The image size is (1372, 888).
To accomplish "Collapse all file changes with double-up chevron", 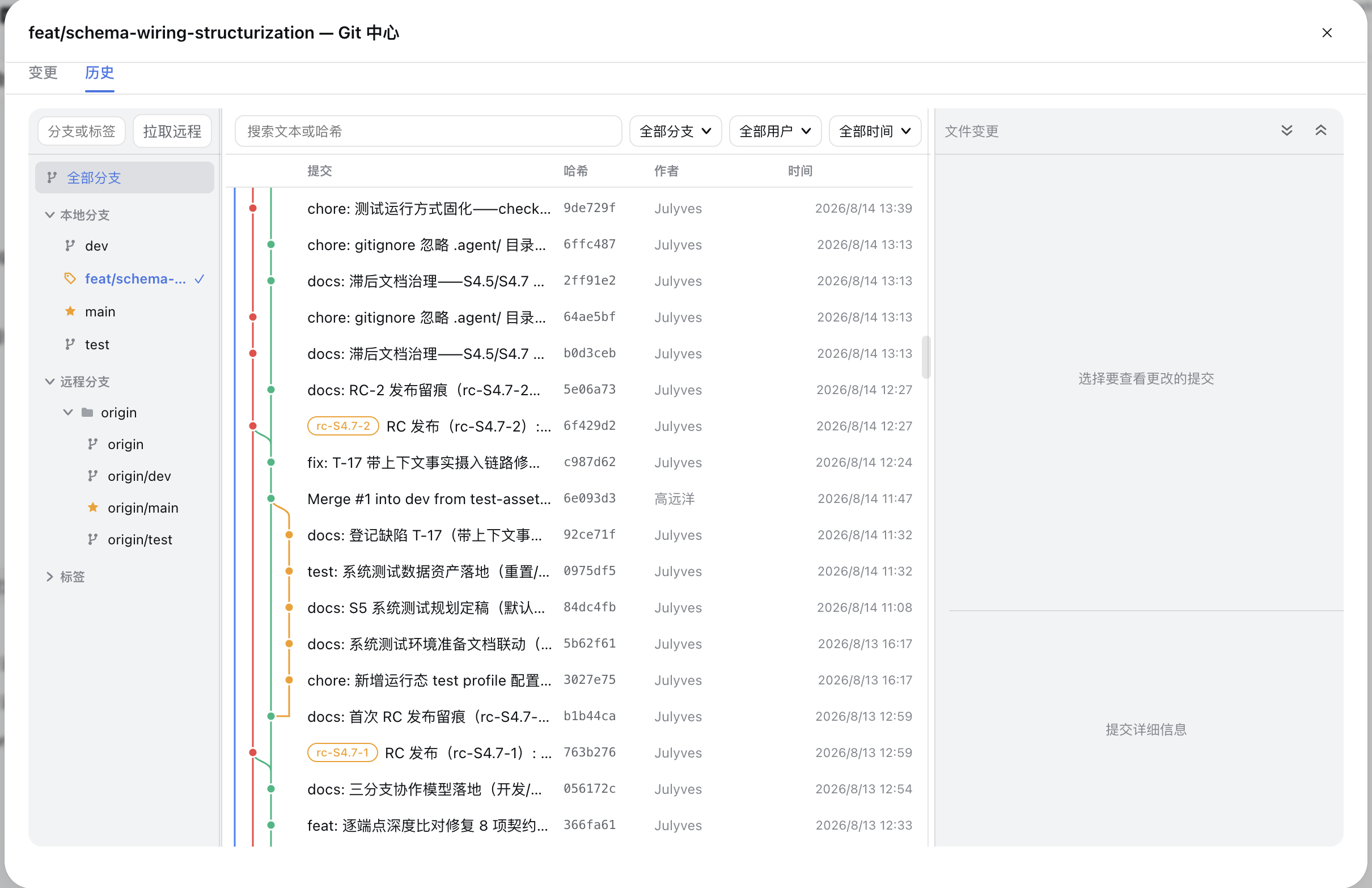I will (1321, 130).
